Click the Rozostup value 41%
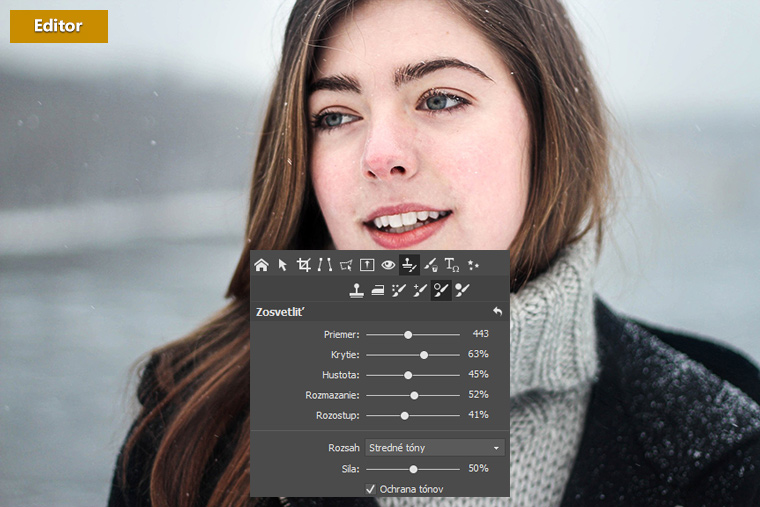Image resolution: width=760 pixels, height=507 pixels. pos(478,415)
